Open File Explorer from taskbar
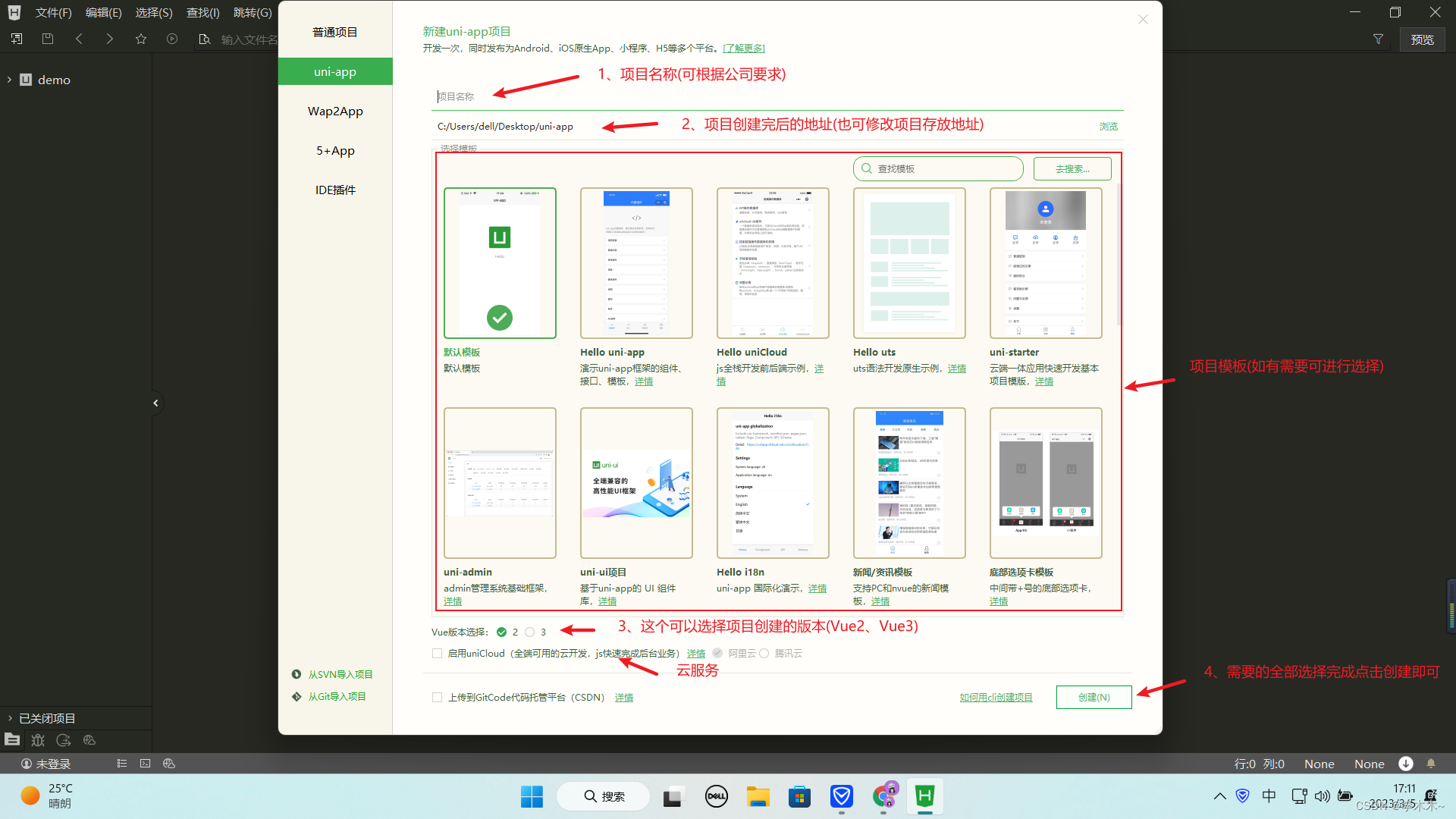 coord(758,796)
